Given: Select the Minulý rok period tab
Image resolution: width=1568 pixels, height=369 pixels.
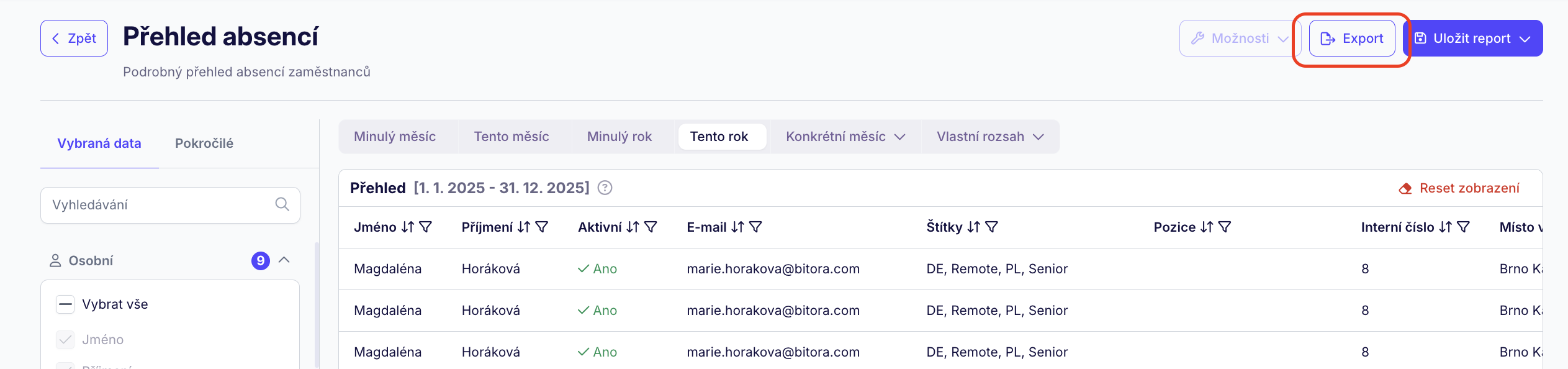Looking at the screenshot, I should coord(619,137).
